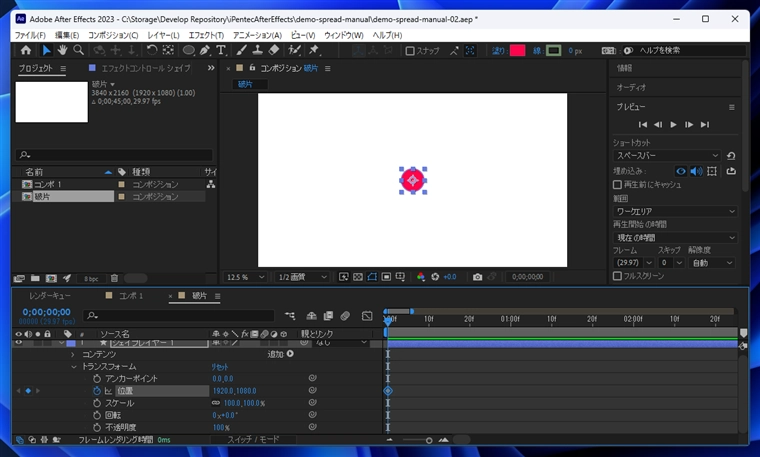Select the Roto Brush tool
Image resolution: width=760 pixels, height=457 pixels.
[x=294, y=50]
